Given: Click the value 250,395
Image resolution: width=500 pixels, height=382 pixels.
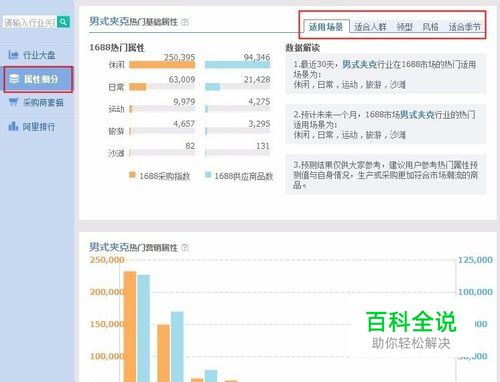Looking at the screenshot, I should (179, 57).
